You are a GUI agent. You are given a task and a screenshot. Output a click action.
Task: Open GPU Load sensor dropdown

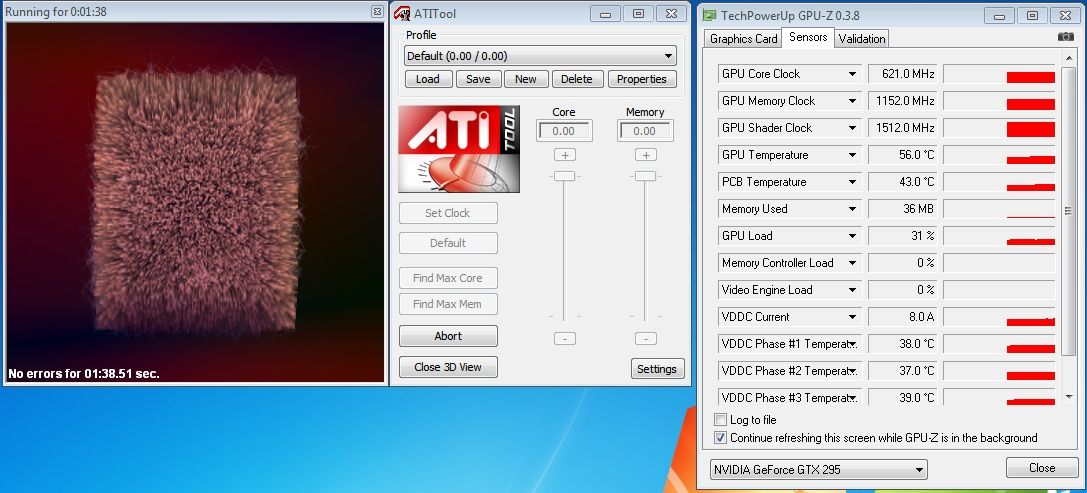pos(852,236)
